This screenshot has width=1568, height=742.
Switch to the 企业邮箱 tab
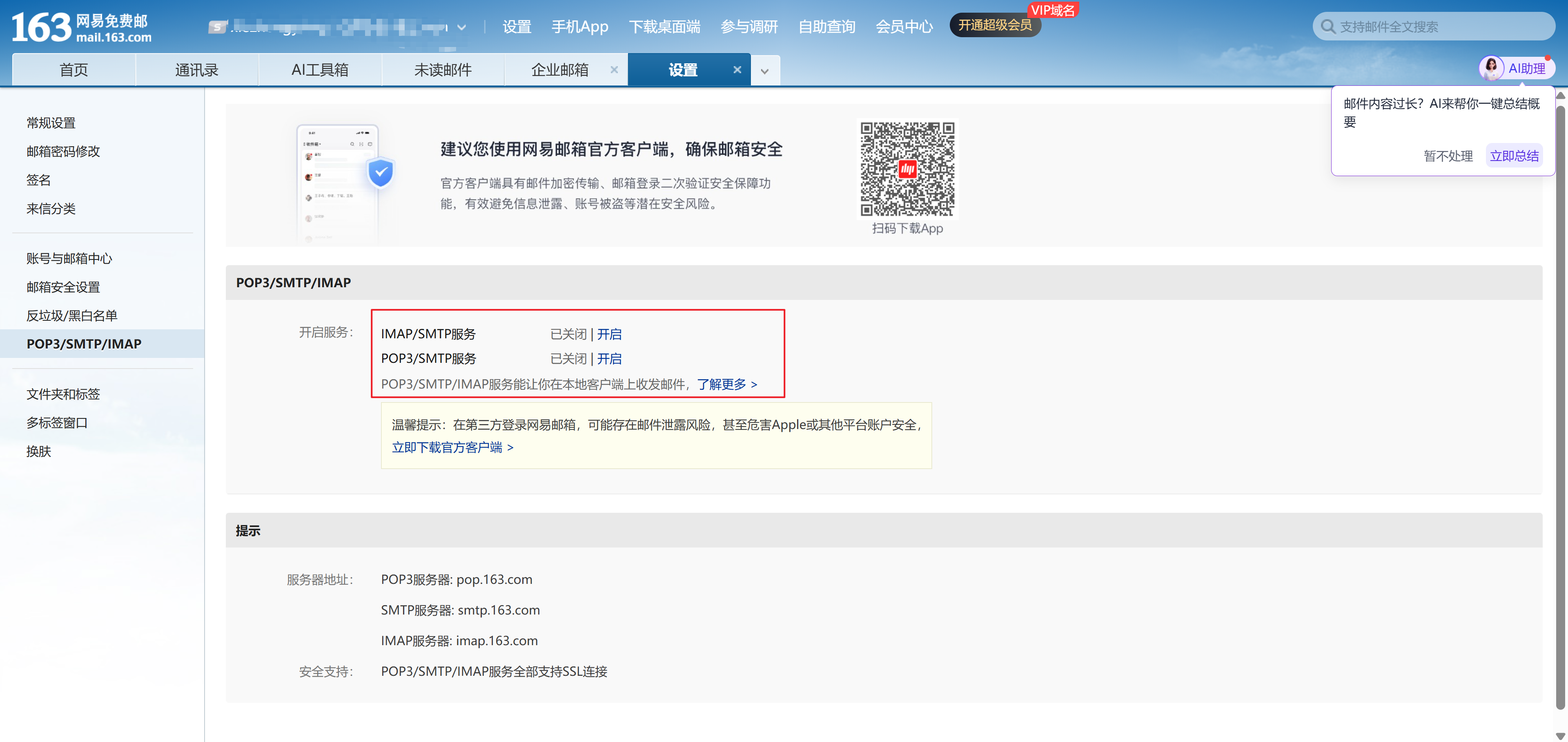(x=559, y=70)
